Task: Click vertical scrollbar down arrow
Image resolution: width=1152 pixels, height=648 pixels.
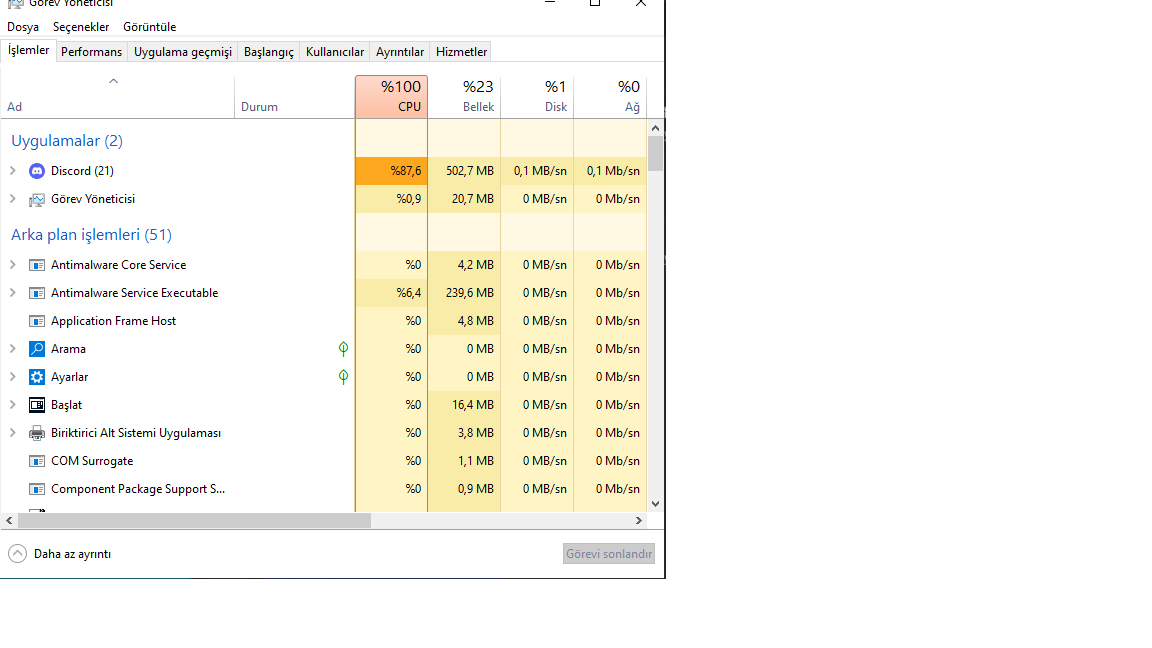Action: pyautogui.click(x=655, y=504)
